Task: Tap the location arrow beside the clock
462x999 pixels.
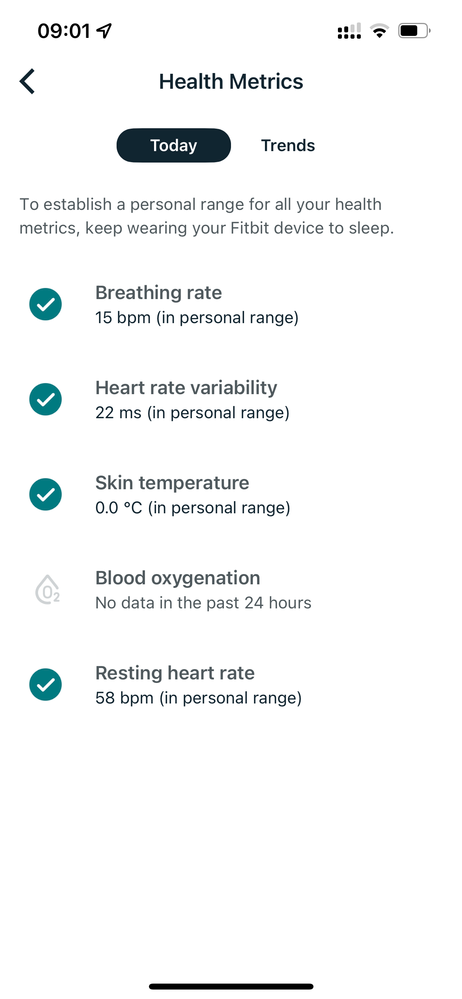Action: tap(105, 30)
